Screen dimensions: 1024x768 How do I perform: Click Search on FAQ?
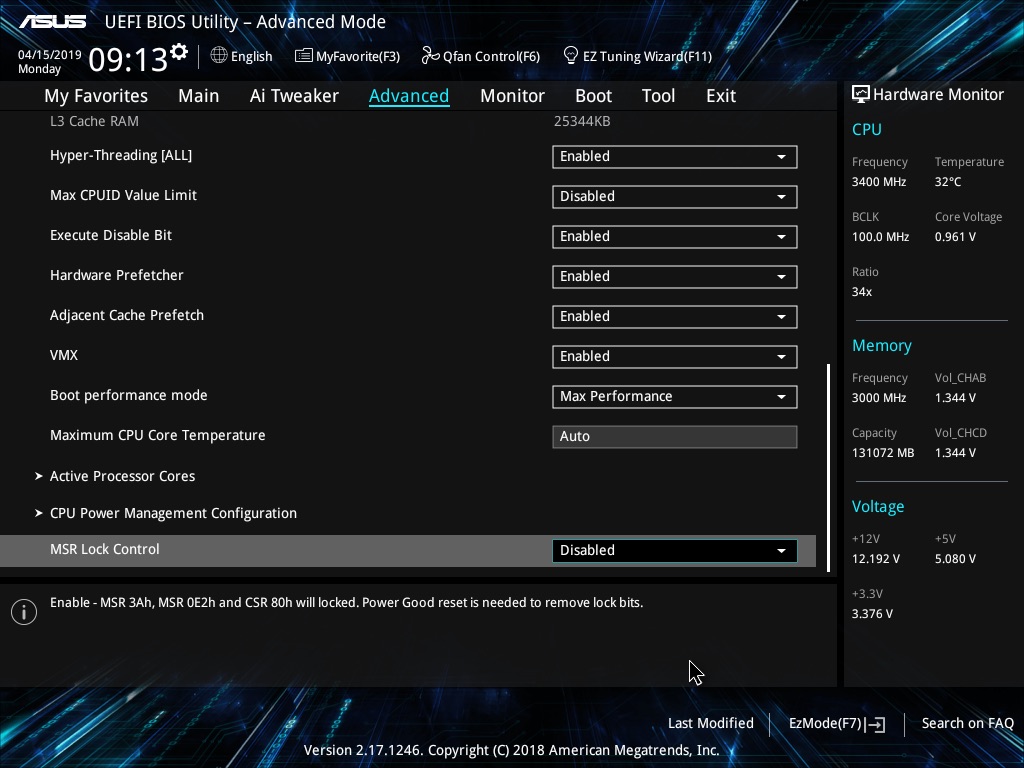click(x=967, y=724)
